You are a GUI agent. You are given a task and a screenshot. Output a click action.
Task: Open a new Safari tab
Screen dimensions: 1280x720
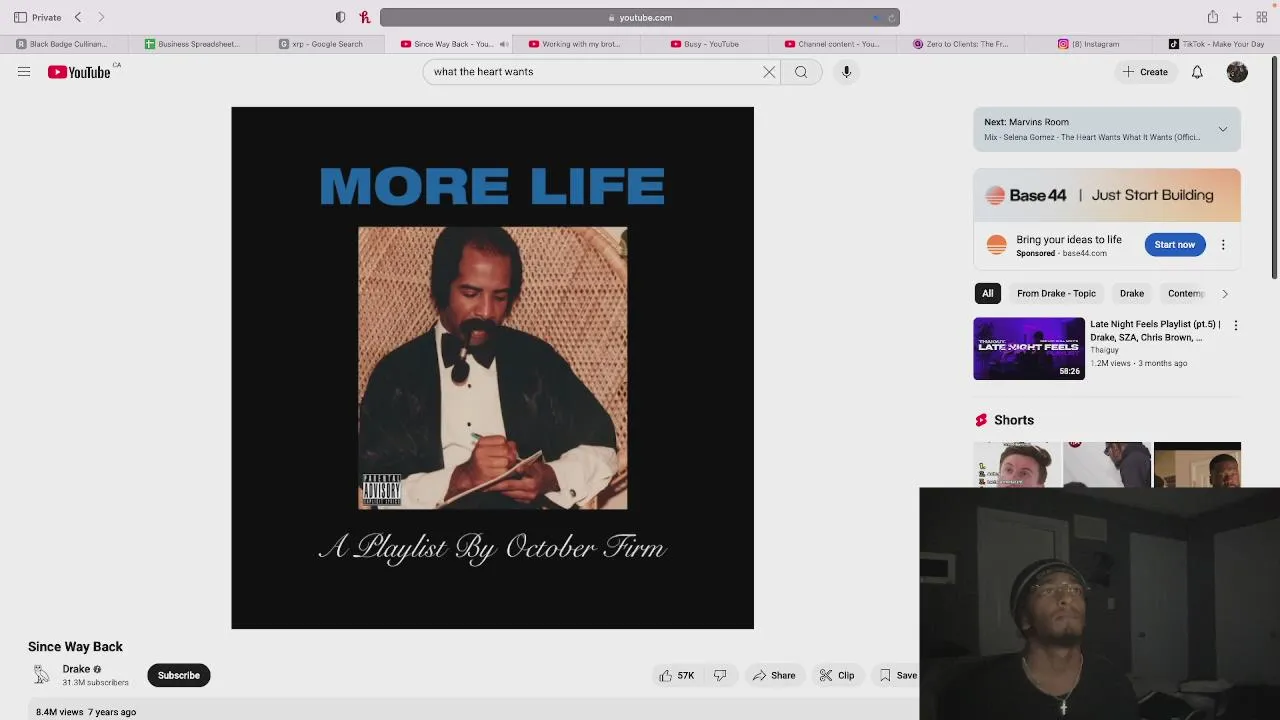pos(1237,17)
